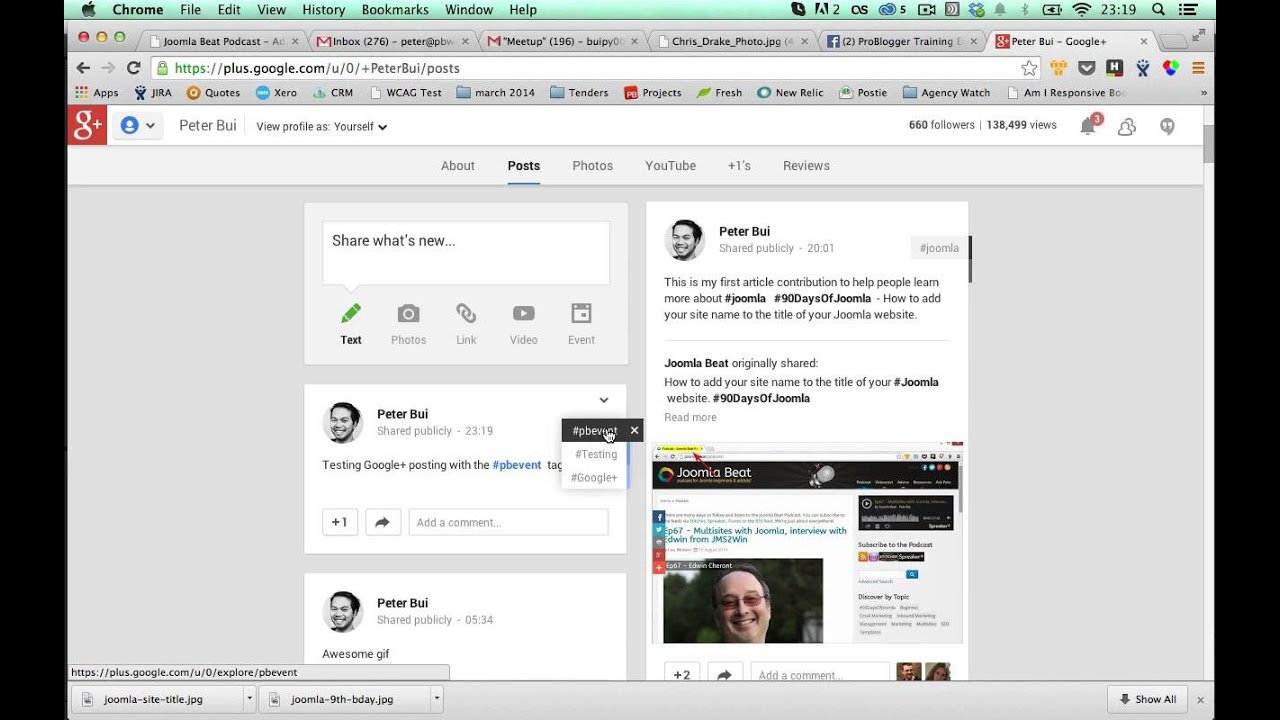Open the Apps bookmark shortcut

click(97, 92)
